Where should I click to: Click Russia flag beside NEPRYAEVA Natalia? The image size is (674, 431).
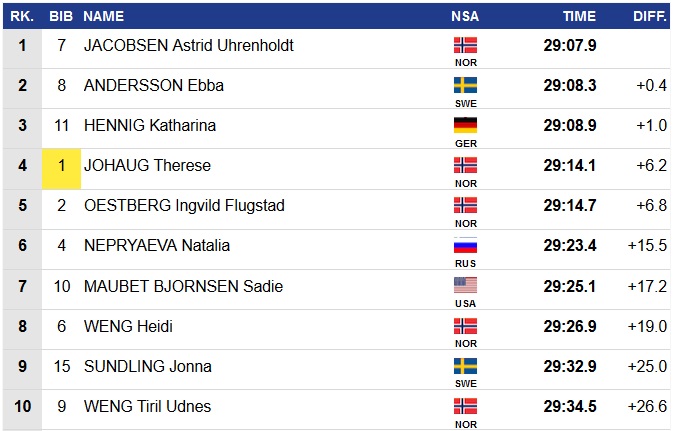coord(465,245)
